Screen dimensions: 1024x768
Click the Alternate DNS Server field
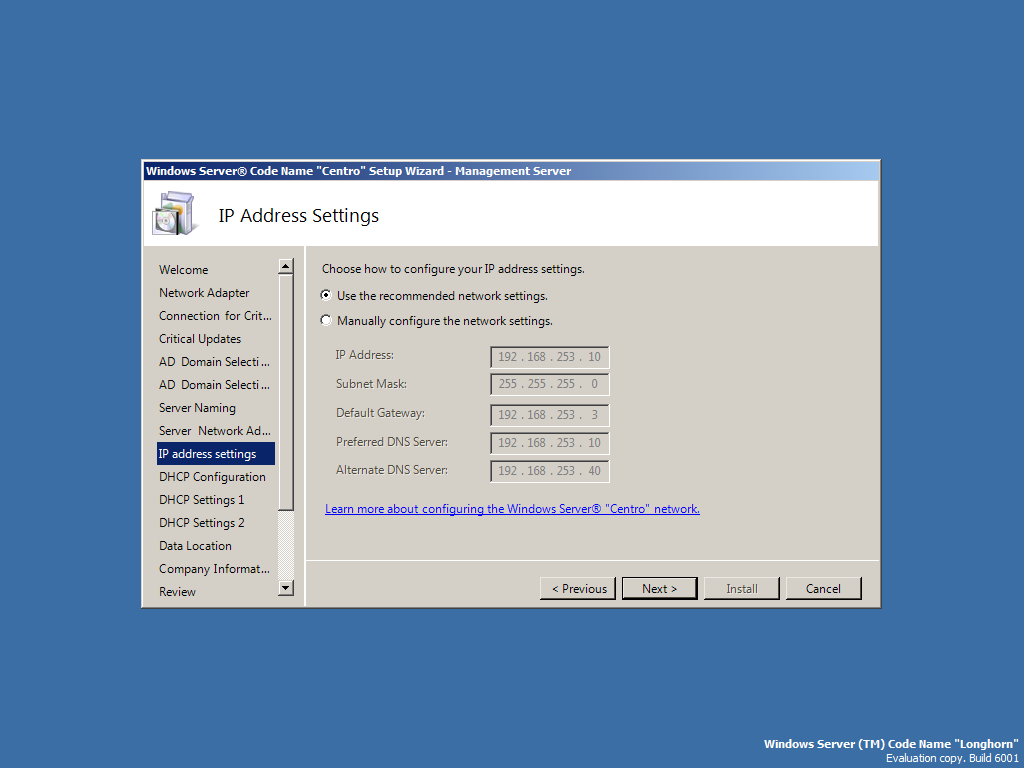click(x=549, y=471)
